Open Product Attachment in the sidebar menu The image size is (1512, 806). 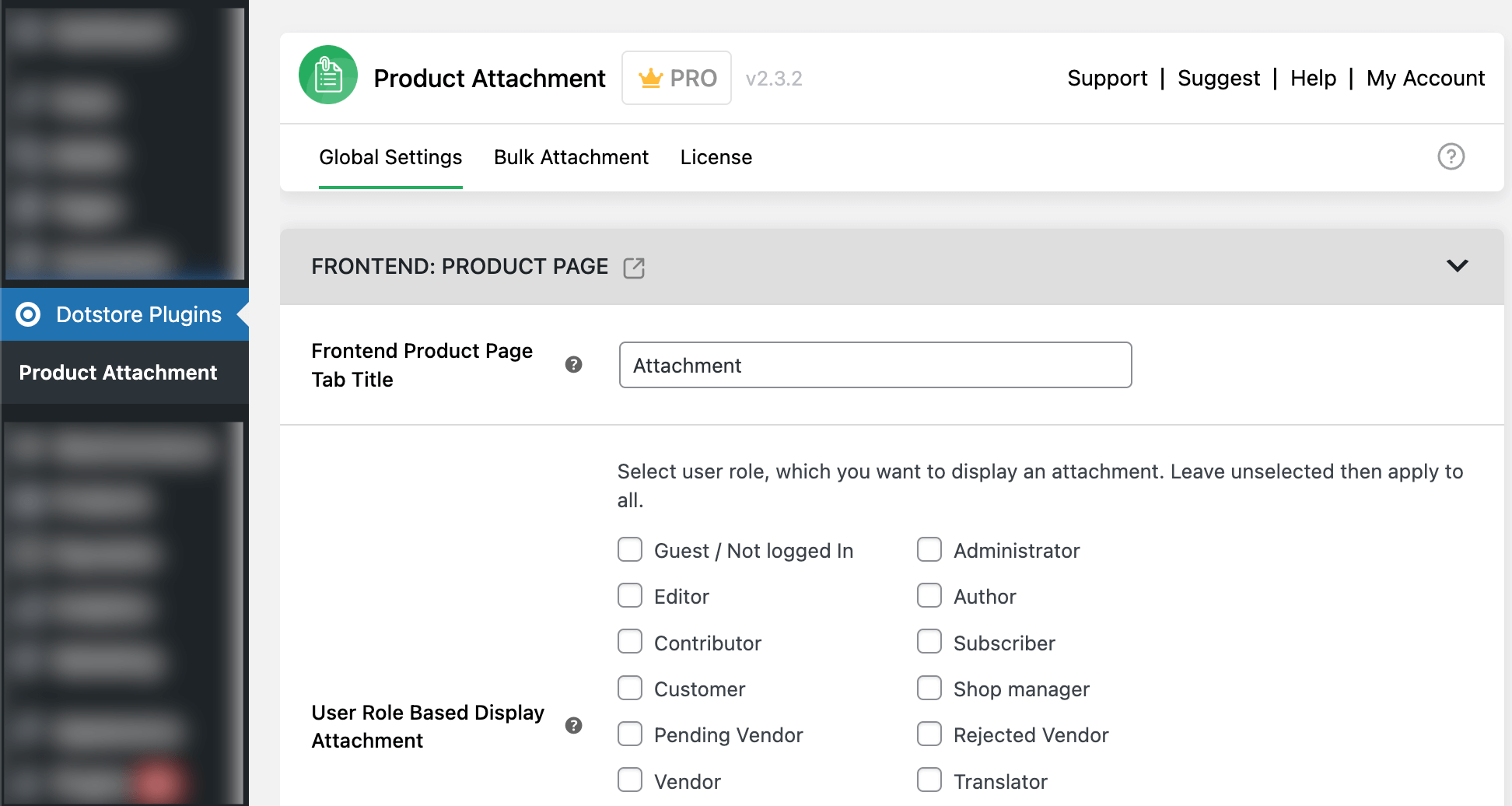point(118,373)
